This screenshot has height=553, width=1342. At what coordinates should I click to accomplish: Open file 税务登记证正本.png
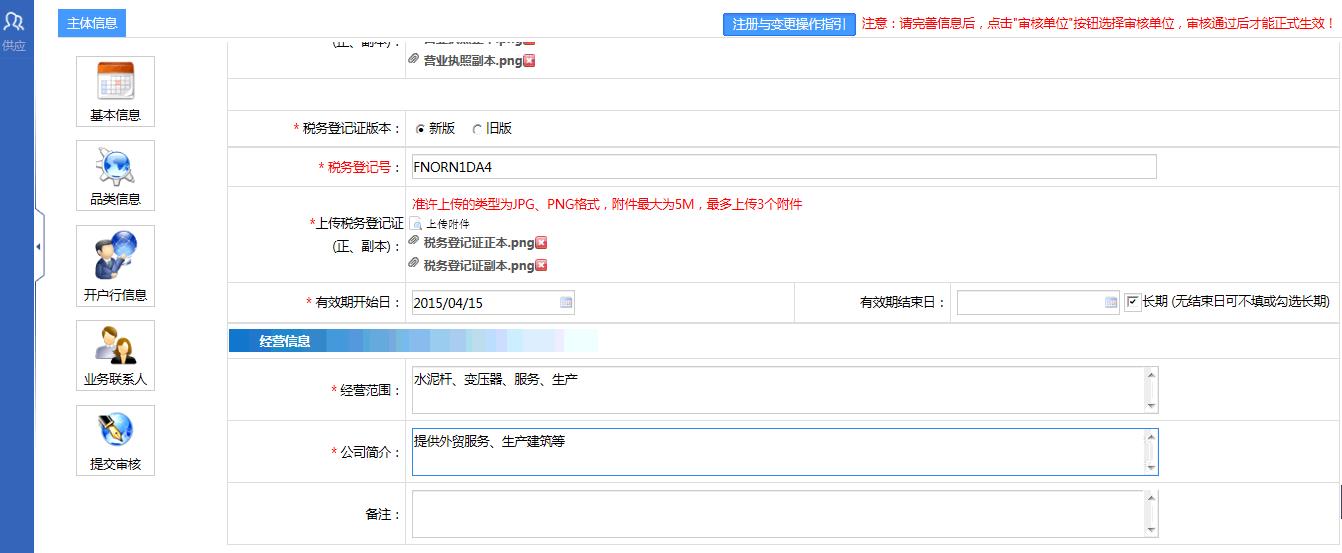point(478,243)
